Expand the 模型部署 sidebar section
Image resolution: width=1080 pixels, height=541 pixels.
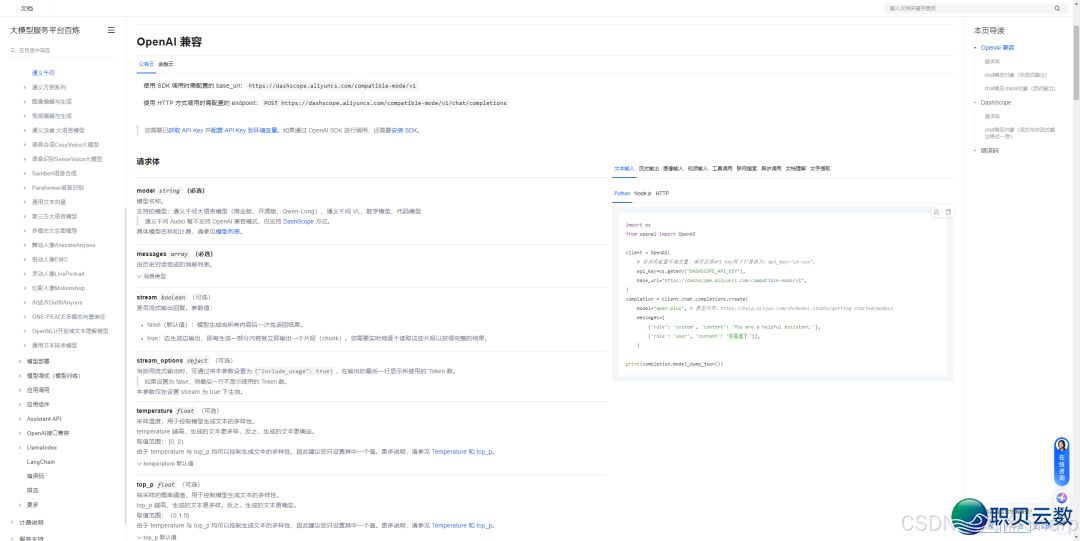[x=38, y=361]
